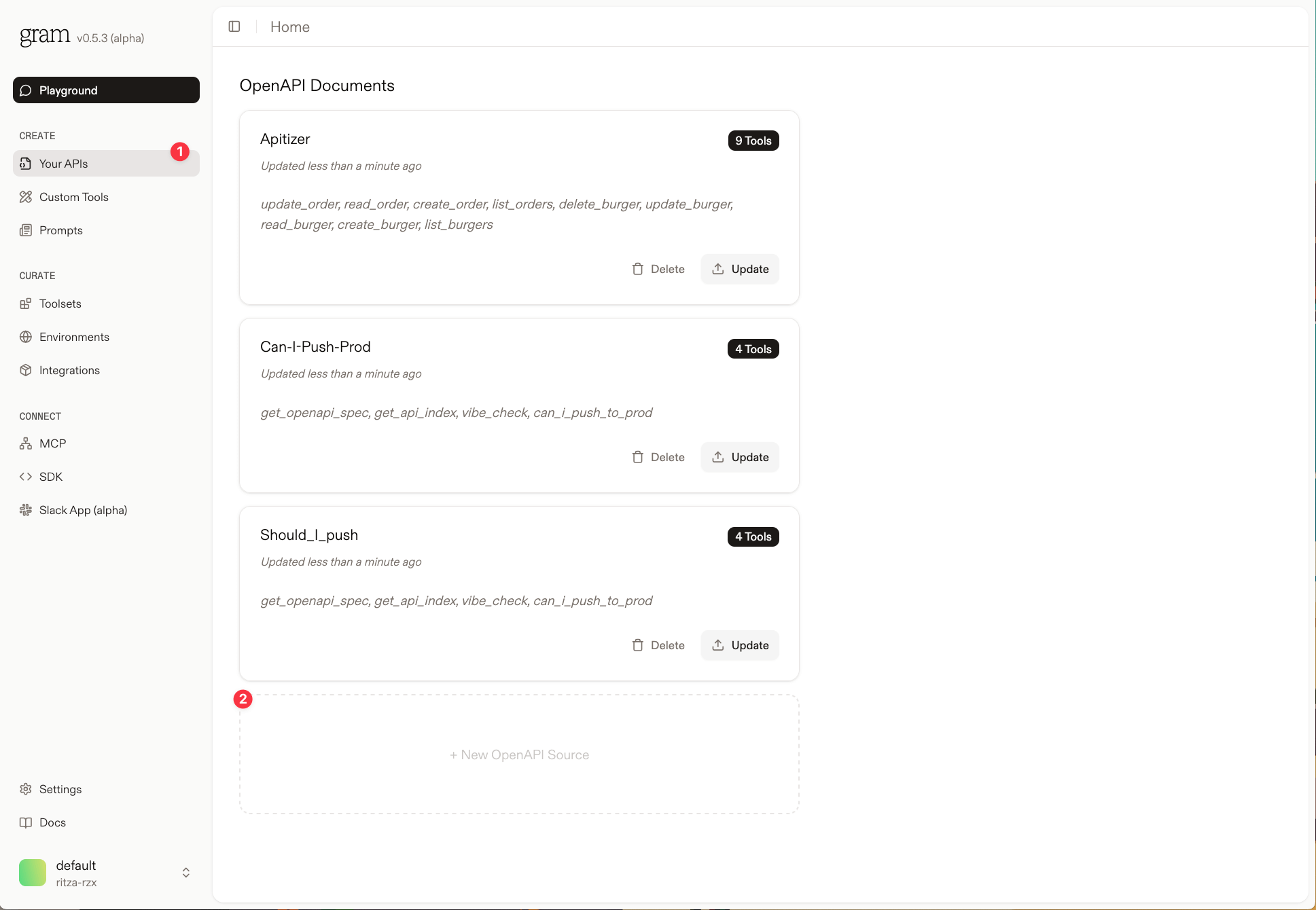This screenshot has width=1316, height=910.
Task: Click the OpenAPI Documents heading
Action: coord(317,86)
